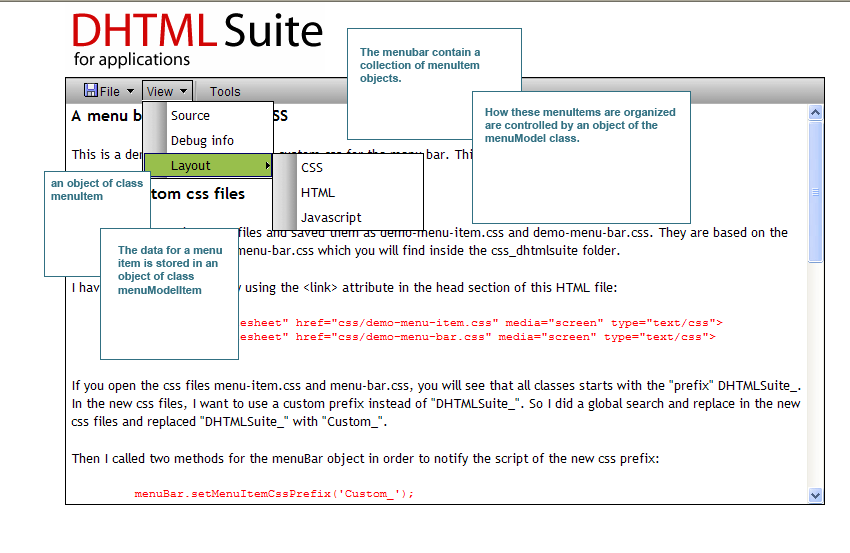Click the scrollbar down arrow
850x553 pixels.
[815, 495]
